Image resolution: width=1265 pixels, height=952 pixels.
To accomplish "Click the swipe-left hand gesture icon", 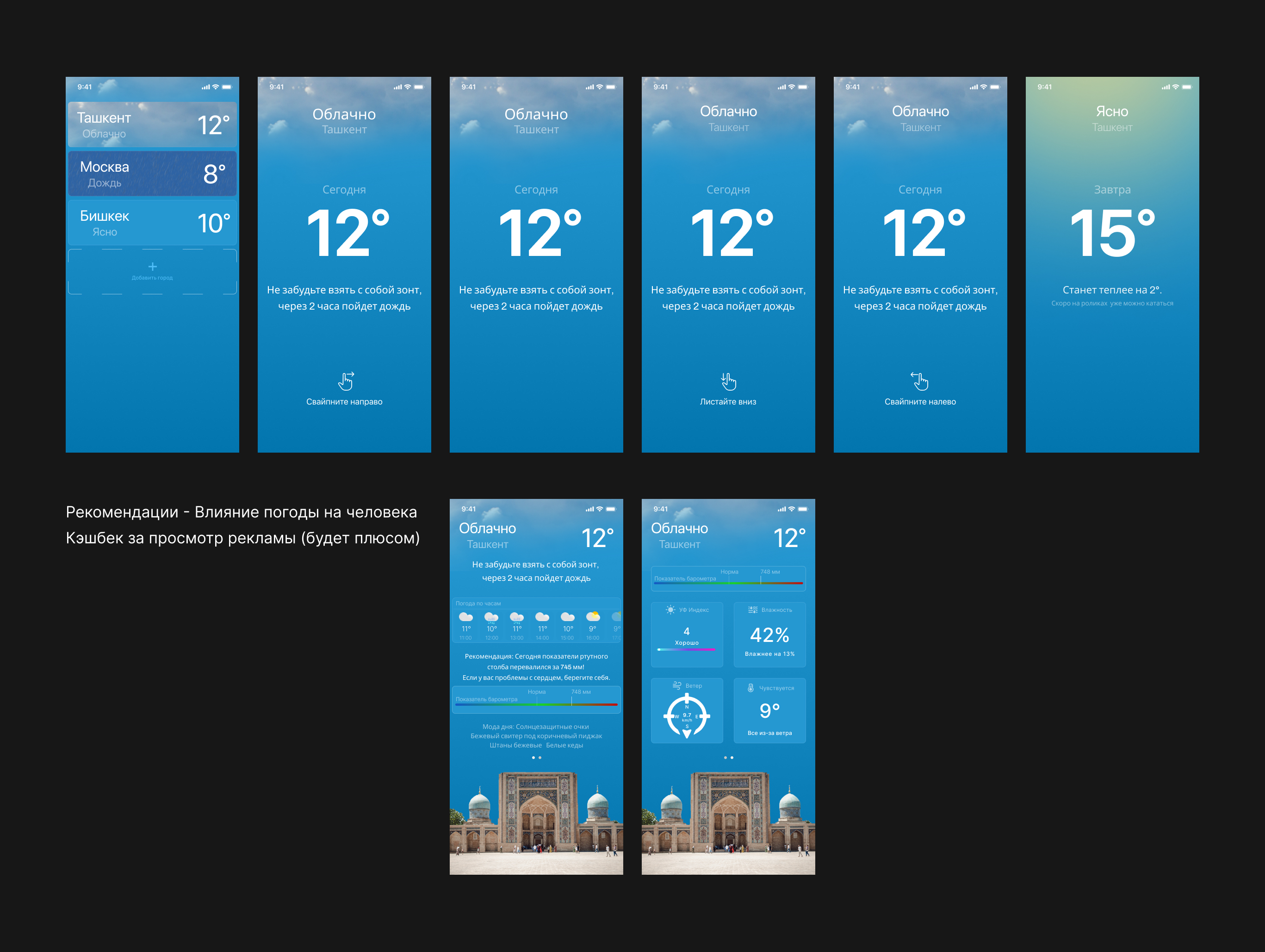I will click(919, 380).
